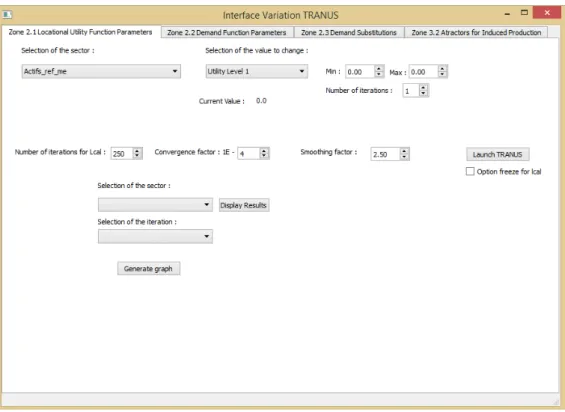The width and height of the screenshot is (565, 412).
Task: Click the Min value input field
Action: (x=360, y=72)
